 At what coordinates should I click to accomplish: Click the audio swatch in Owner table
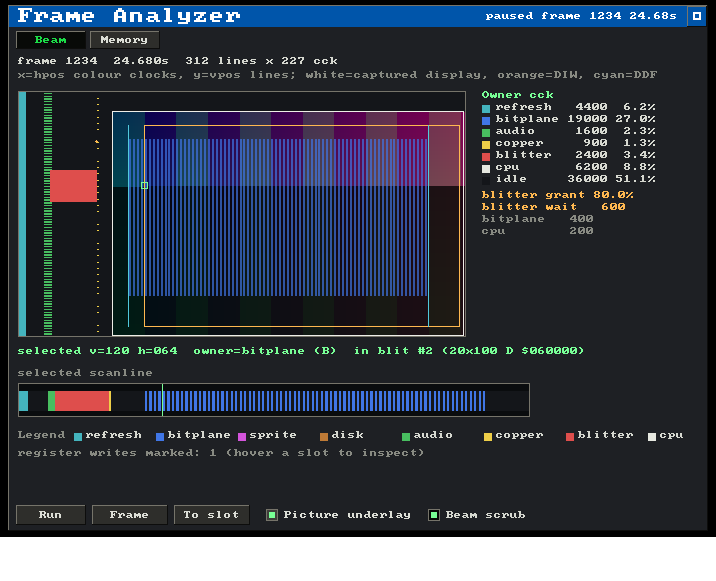point(486,133)
